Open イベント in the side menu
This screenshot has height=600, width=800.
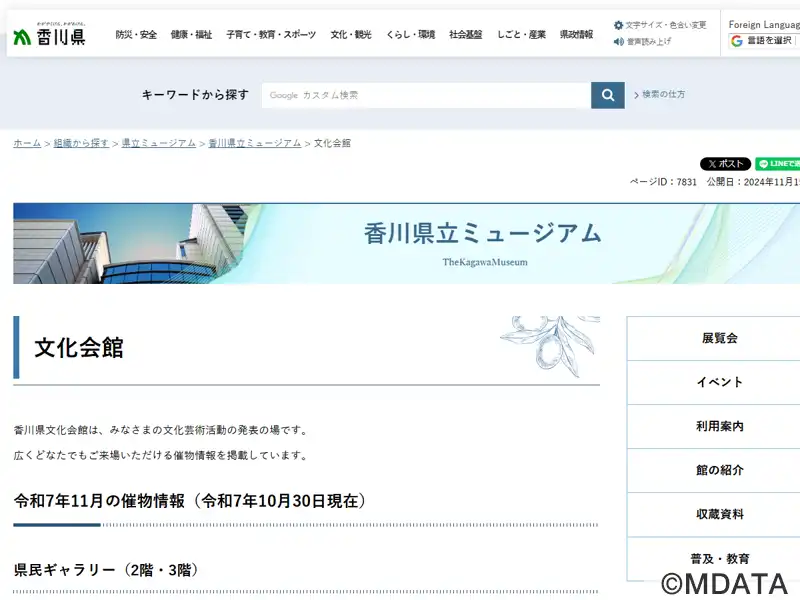click(719, 382)
